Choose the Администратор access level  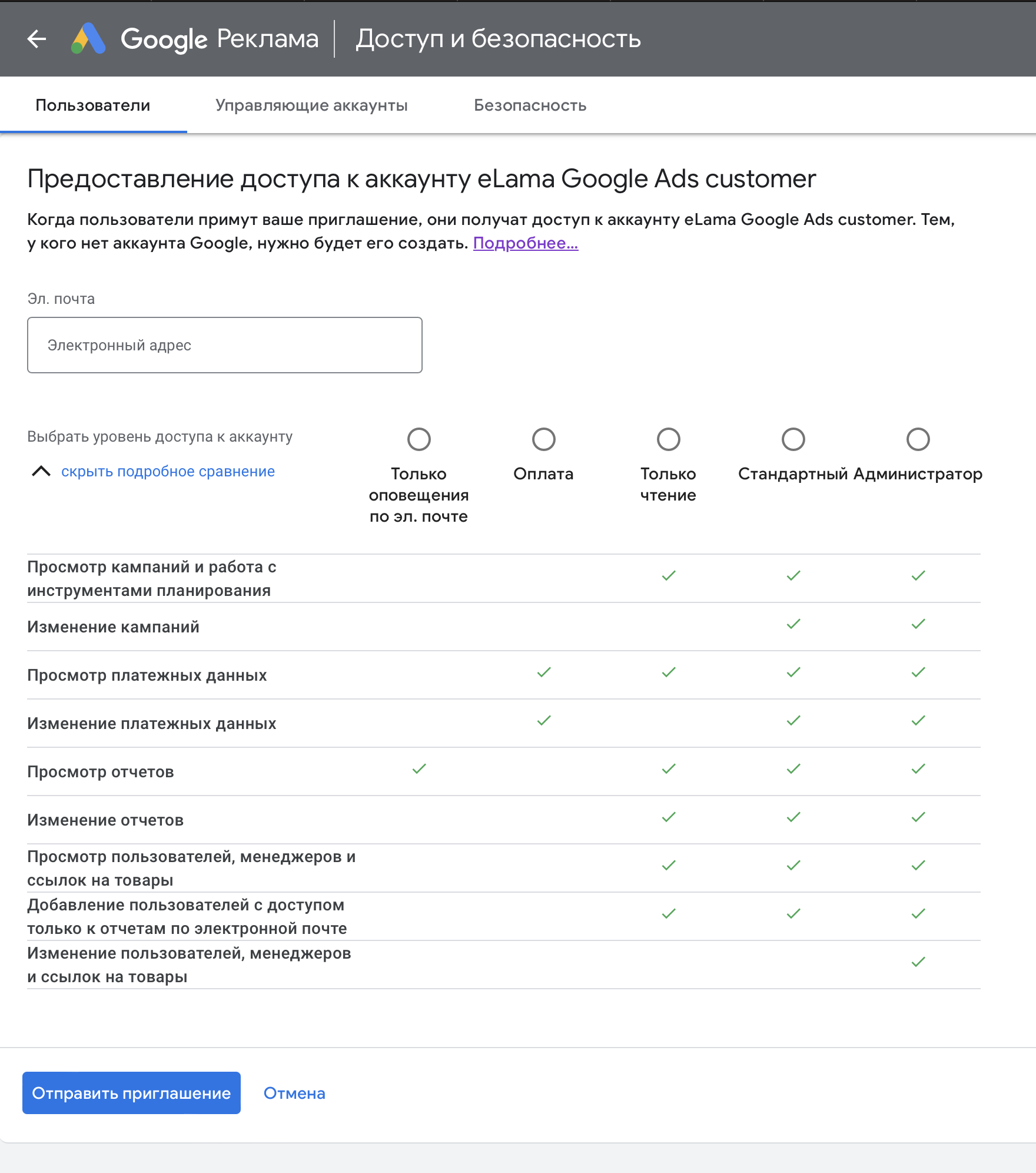[918, 439]
